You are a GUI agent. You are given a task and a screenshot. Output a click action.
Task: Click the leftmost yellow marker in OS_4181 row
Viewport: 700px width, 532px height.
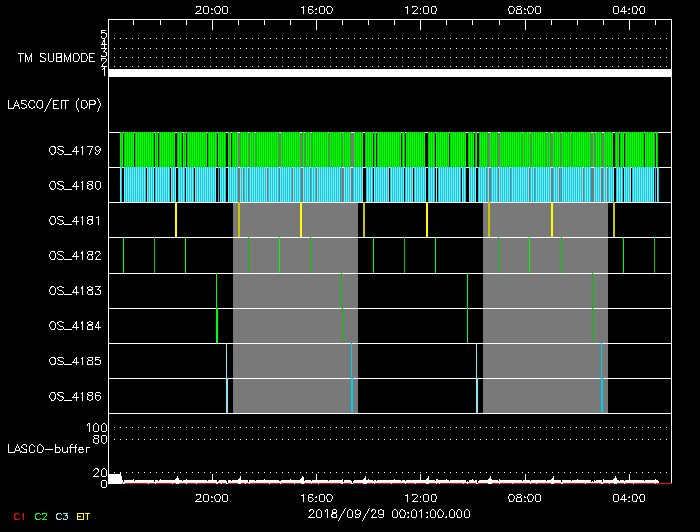click(x=176, y=220)
